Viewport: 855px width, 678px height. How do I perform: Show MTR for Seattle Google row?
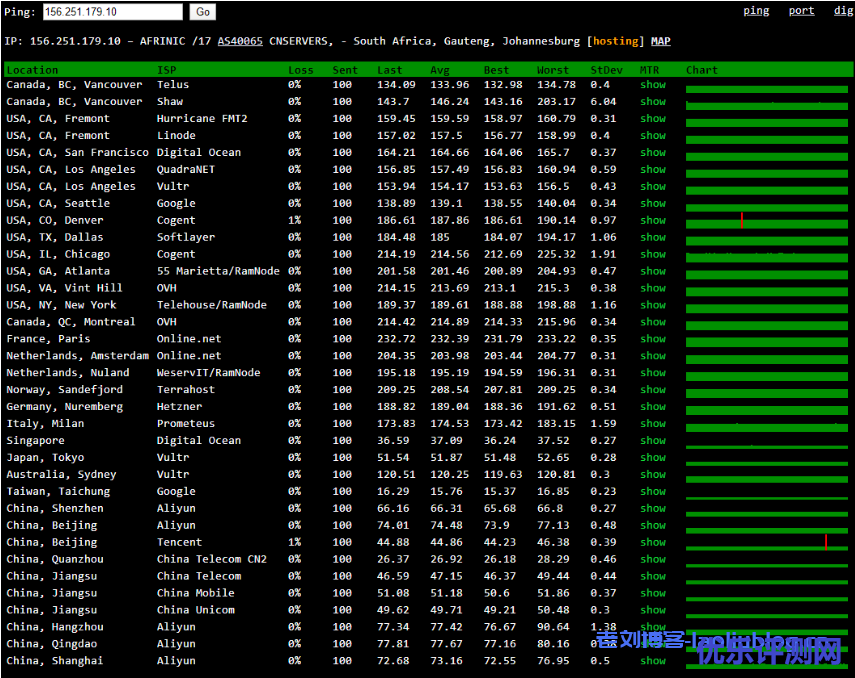tap(653, 203)
